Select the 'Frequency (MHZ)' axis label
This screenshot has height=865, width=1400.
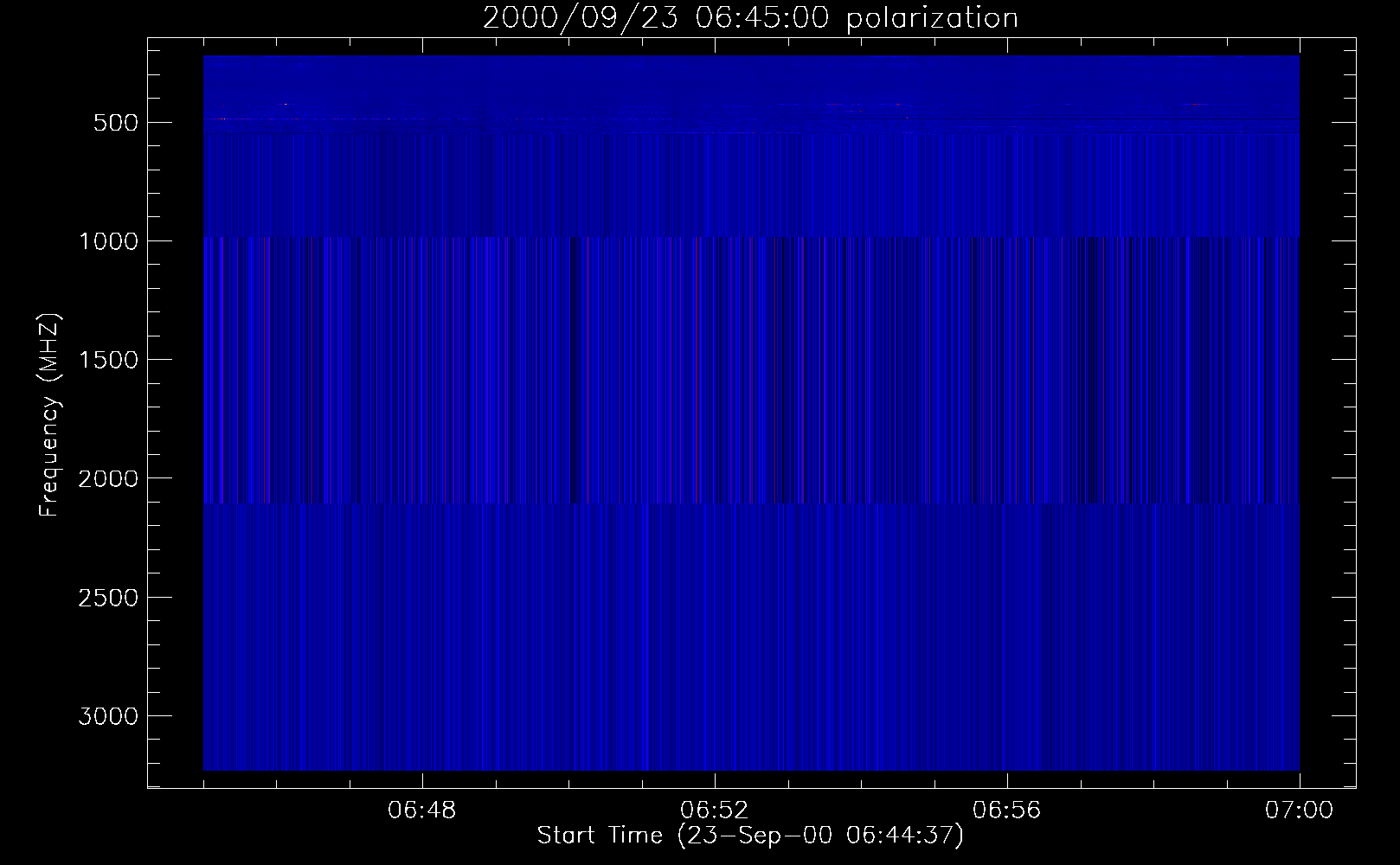tap(50, 415)
